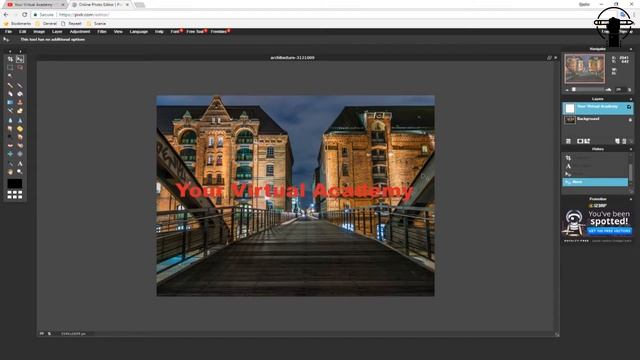Click the Background layer lock icon
The height and width of the screenshot is (360, 640).
[630, 120]
